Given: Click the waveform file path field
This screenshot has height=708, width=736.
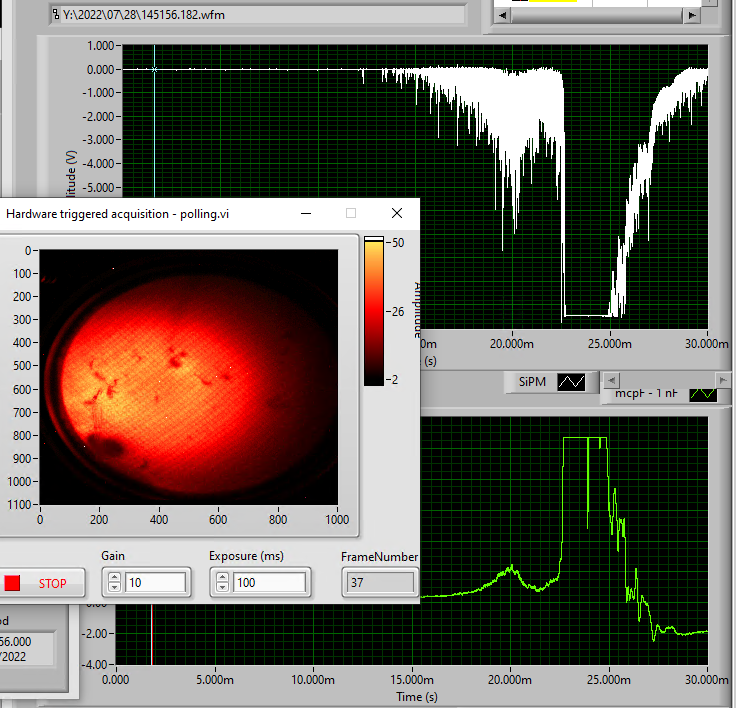Looking at the screenshot, I should [x=260, y=16].
